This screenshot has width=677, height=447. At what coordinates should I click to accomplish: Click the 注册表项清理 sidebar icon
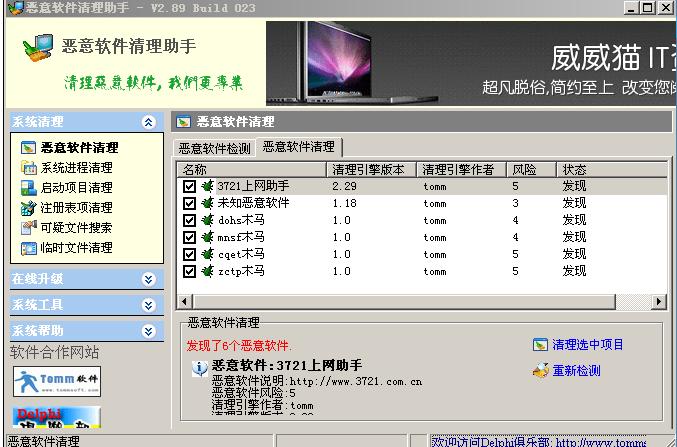tap(28, 208)
